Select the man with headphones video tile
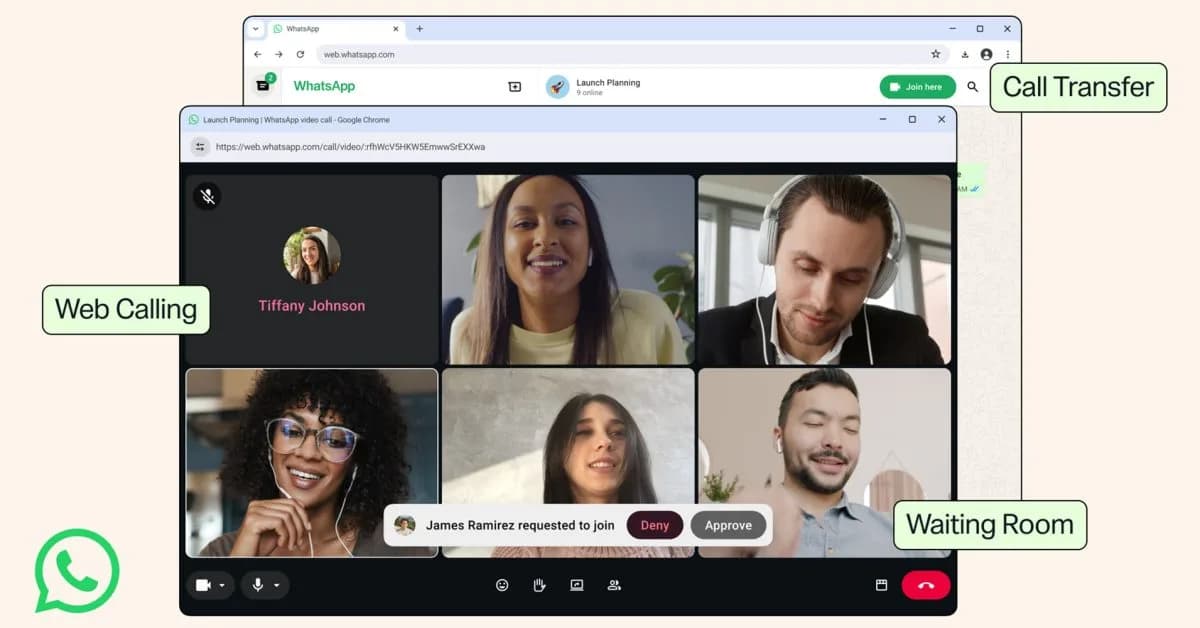Viewport: 1200px width, 628px height. tap(824, 270)
